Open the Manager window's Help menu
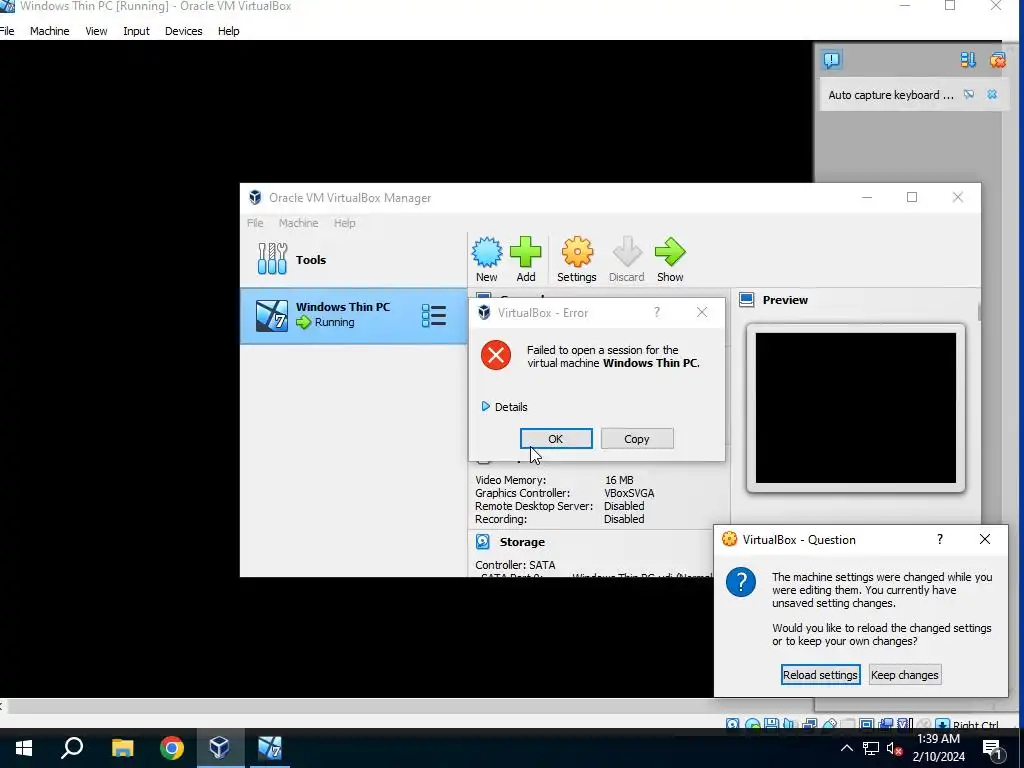Viewport: 1024px width, 768px height. click(x=345, y=223)
